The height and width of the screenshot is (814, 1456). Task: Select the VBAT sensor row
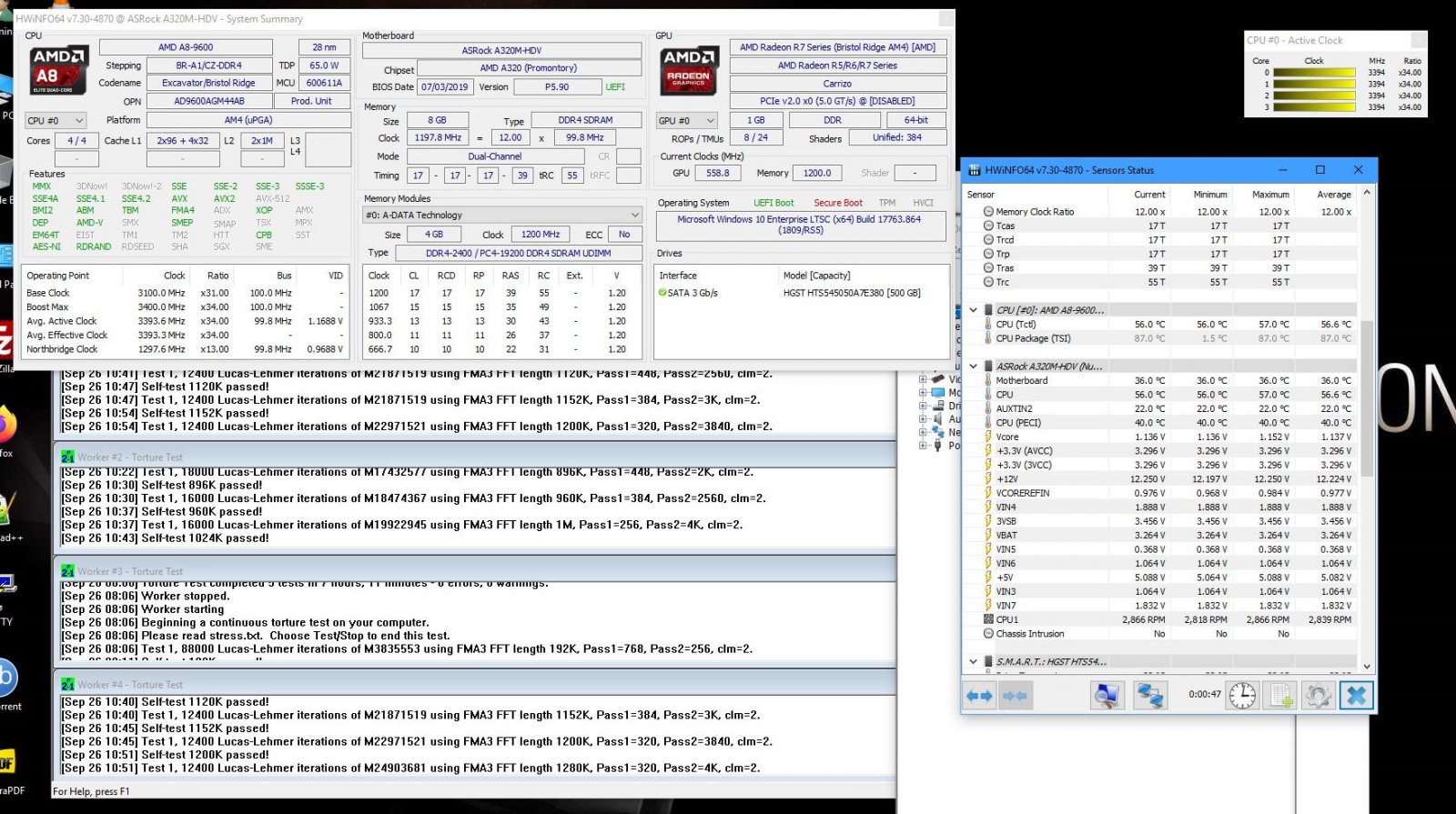coord(1160,535)
